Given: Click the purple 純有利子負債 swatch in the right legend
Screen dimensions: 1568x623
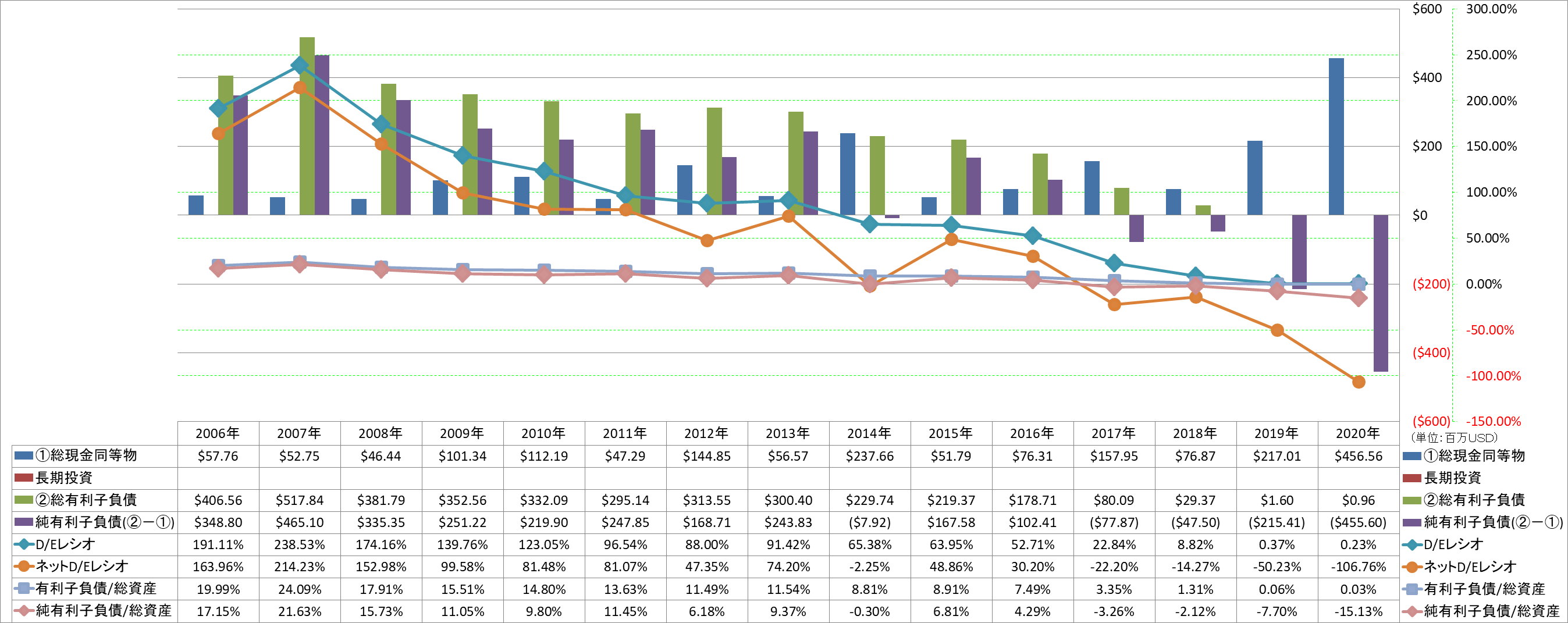Looking at the screenshot, I should tap(1411, 522).
